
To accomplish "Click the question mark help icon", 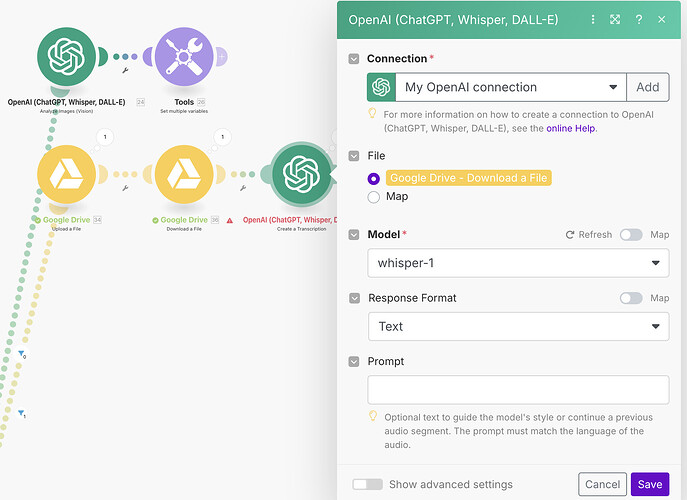I will [638, 19].
